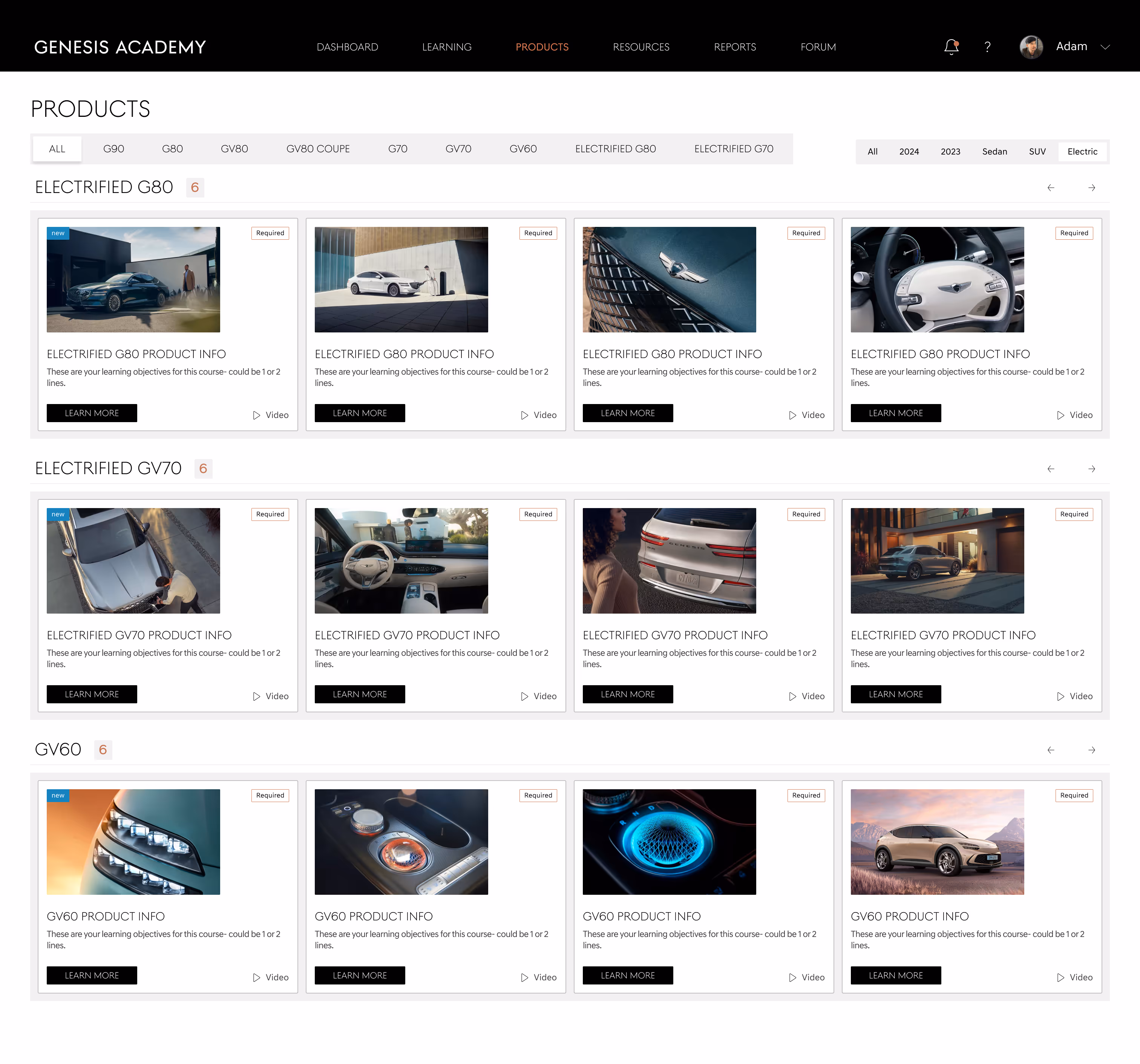Open the GV60 blue sphere thumbnail
Viewport: 1140px width, 1064px height.
(x=669, y=842)
